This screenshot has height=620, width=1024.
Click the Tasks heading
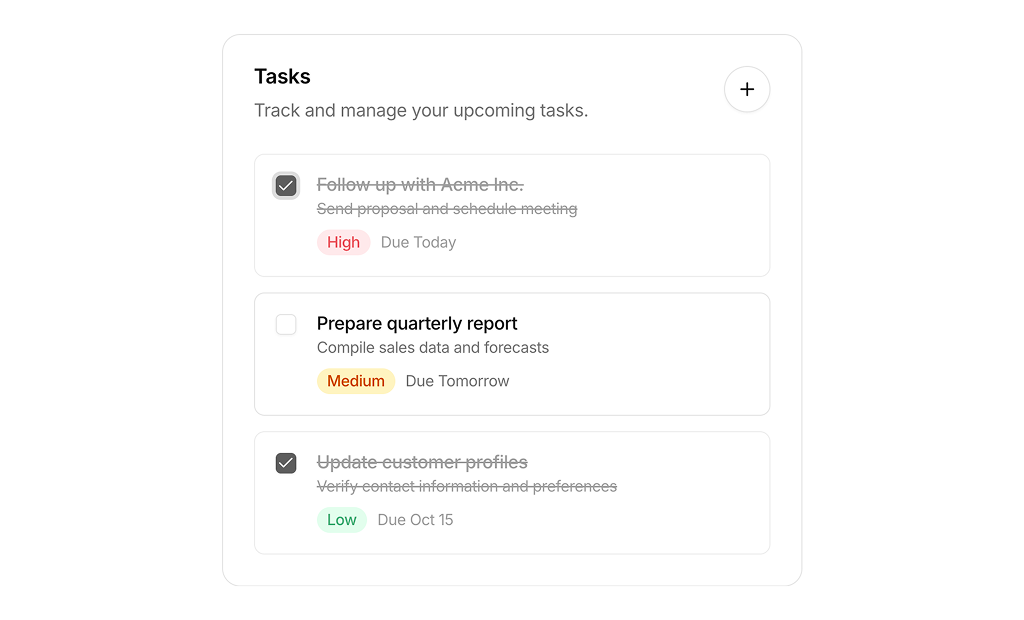coord(282,77)
